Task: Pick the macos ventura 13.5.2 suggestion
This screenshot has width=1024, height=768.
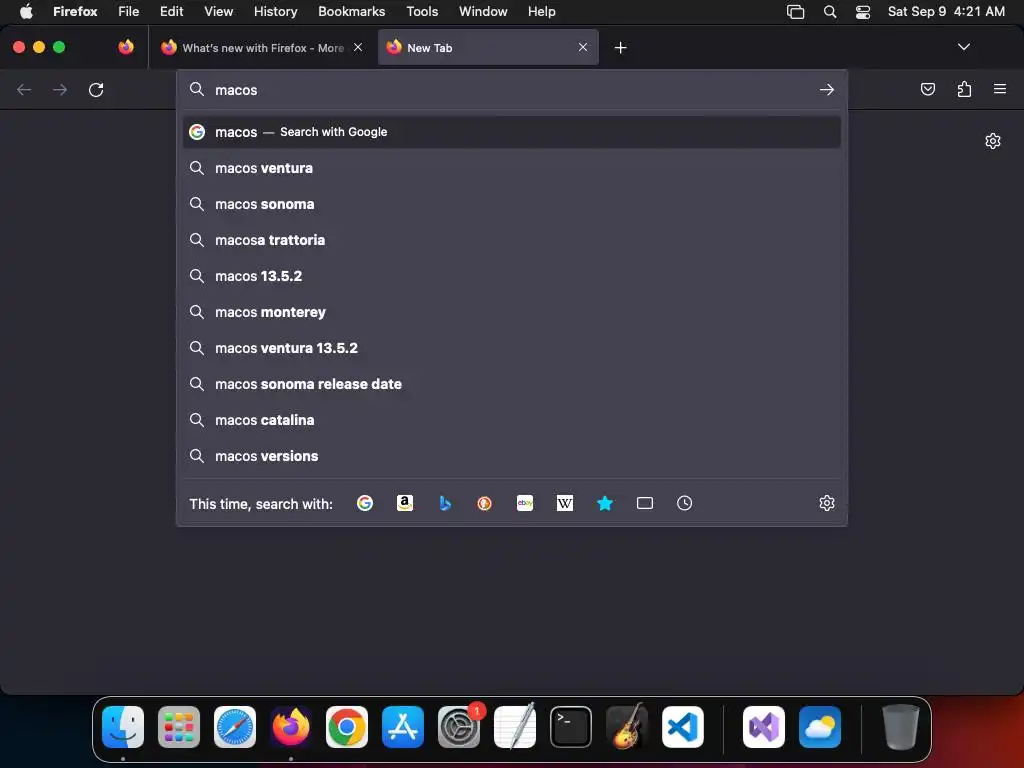Action: tap(511, 347)
